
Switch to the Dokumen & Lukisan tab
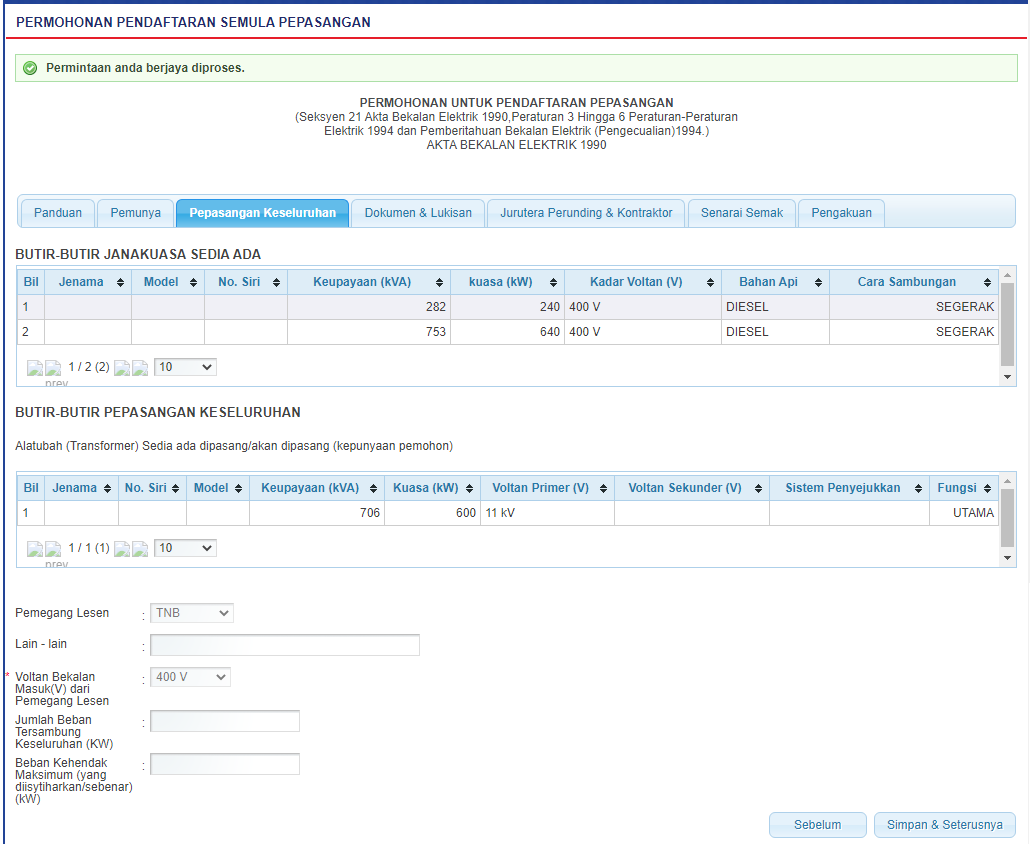pyautogui.click(x=418, y=213)
